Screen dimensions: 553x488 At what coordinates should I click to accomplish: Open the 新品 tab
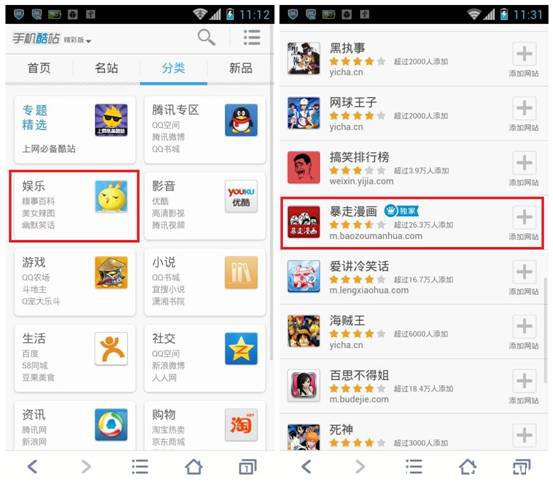[x=241, y=68]
